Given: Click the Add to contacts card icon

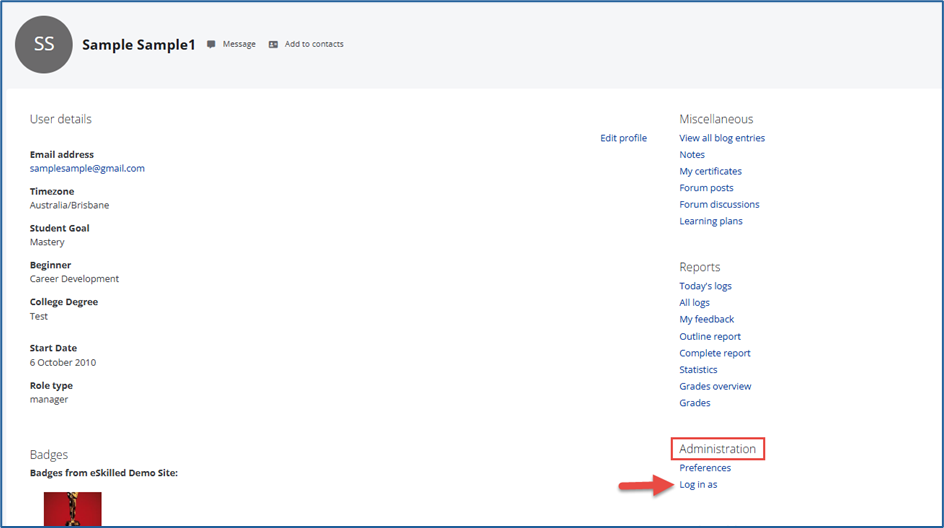Looking at the screenshot, I should (273, 44).
